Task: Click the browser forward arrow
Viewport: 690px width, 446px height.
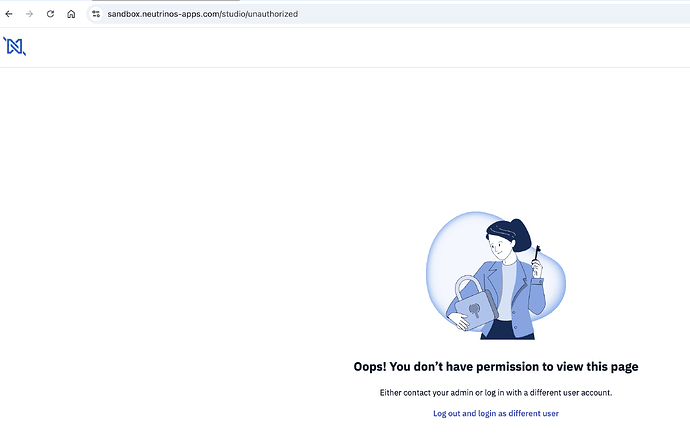Action: coord(29,14)
